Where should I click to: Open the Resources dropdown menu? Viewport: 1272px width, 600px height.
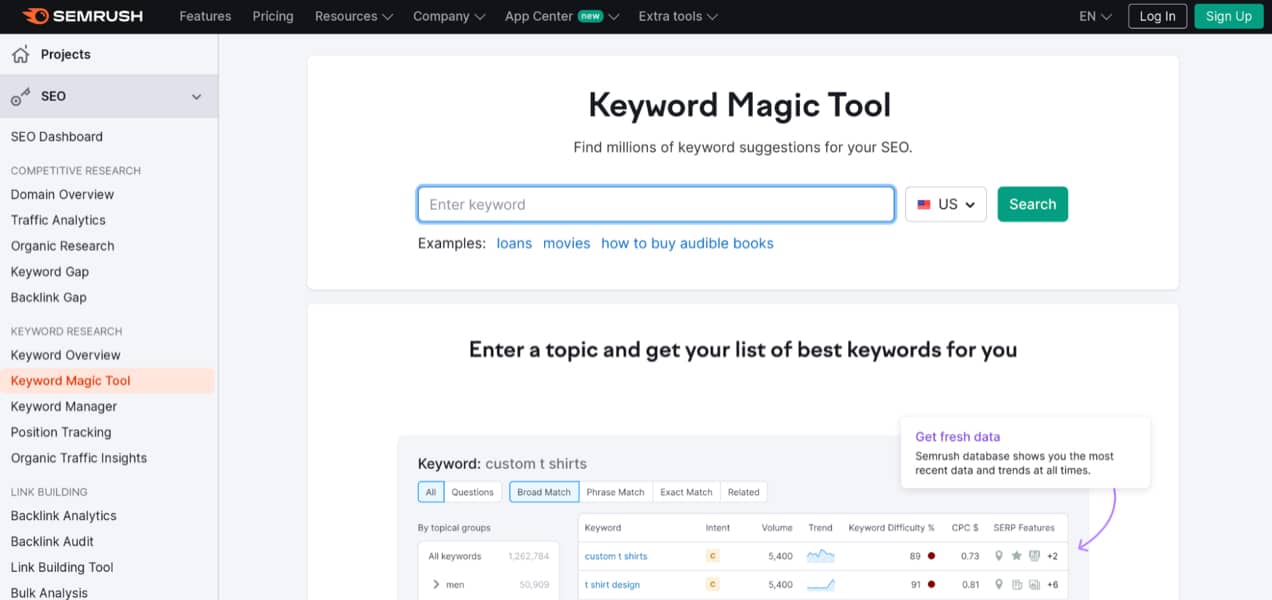354,16
